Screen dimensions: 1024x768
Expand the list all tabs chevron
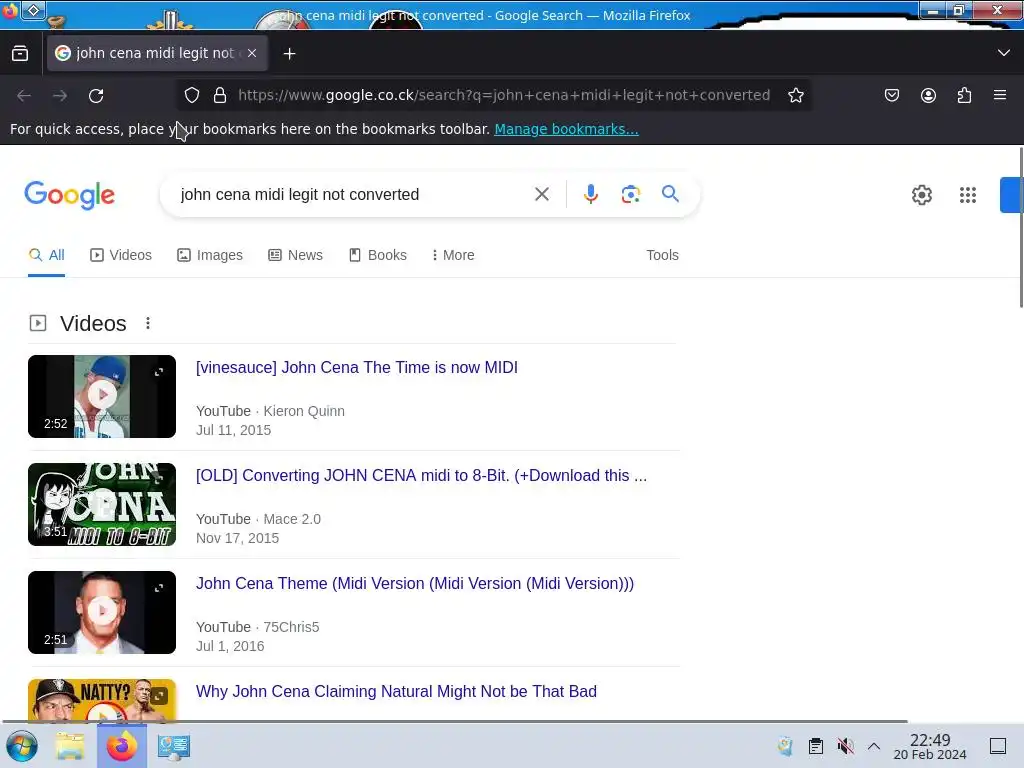(1004, 53)
